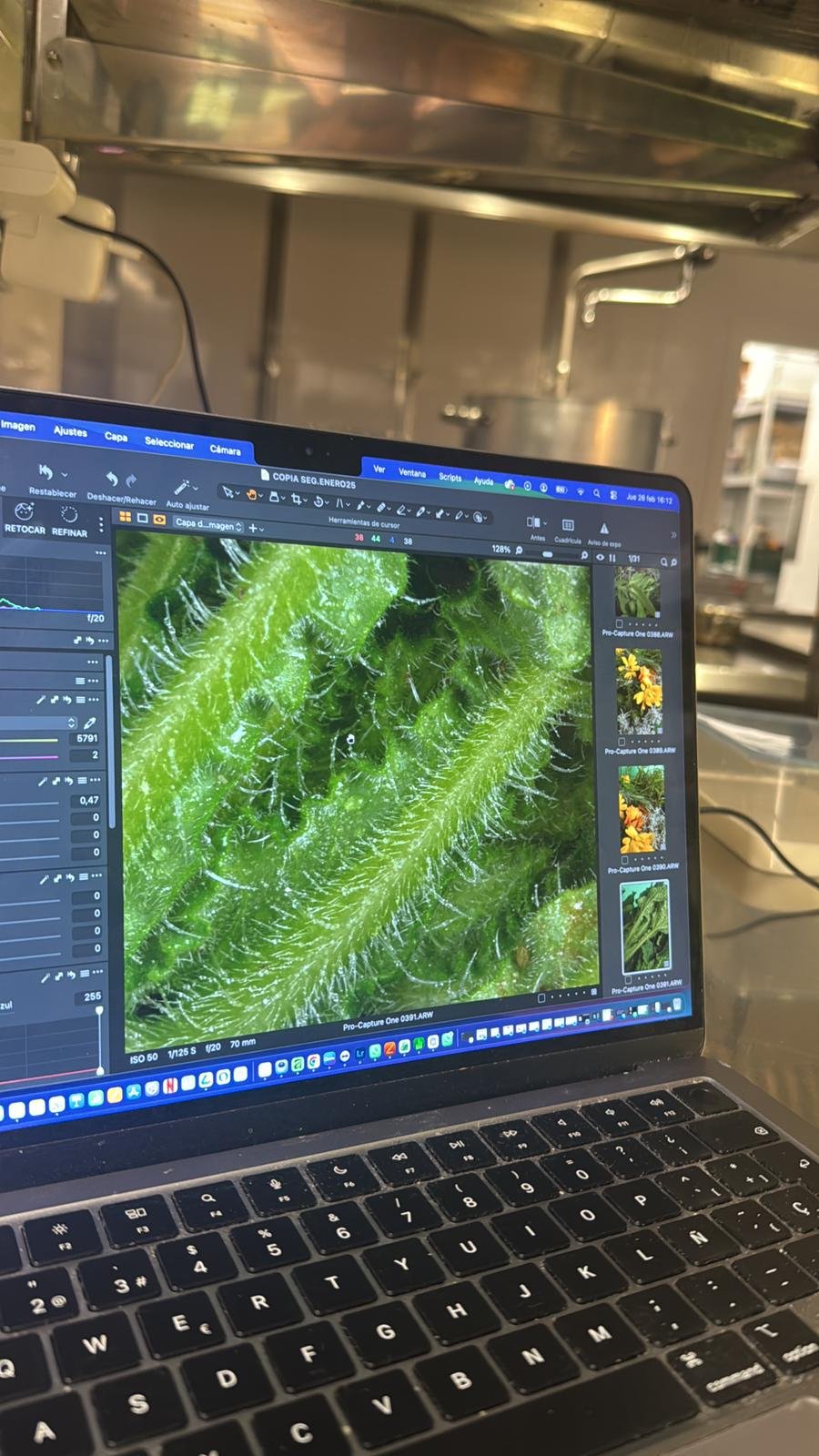The image size is (819, 1456).
Task: Tick the checkbox under thumbnail 0389
Action: (621, 741)
